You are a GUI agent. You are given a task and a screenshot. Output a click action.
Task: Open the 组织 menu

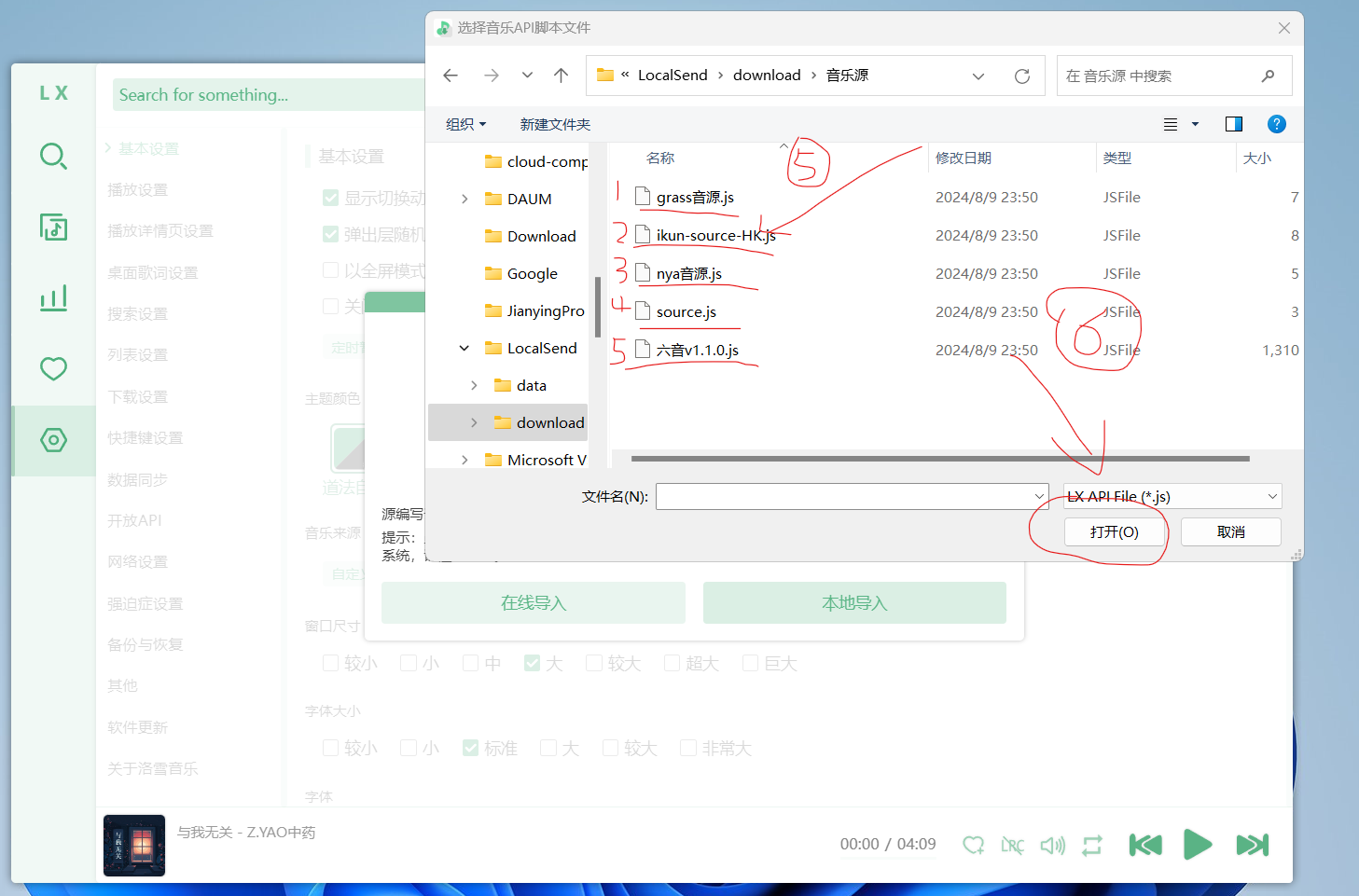(x=465, y=124)
